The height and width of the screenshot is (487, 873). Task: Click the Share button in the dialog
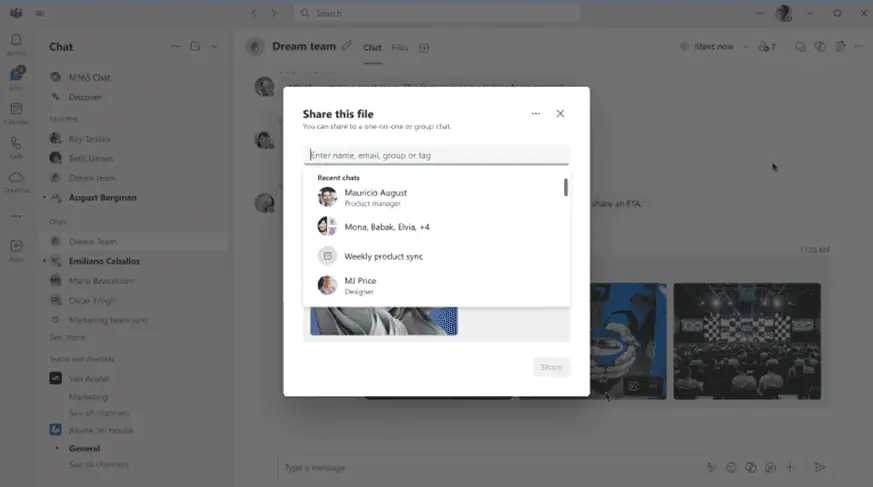tap(551, 367)
